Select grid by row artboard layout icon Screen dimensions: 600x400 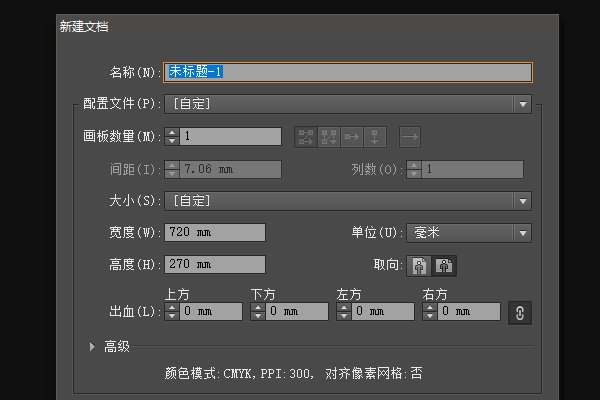pos(306,137)
